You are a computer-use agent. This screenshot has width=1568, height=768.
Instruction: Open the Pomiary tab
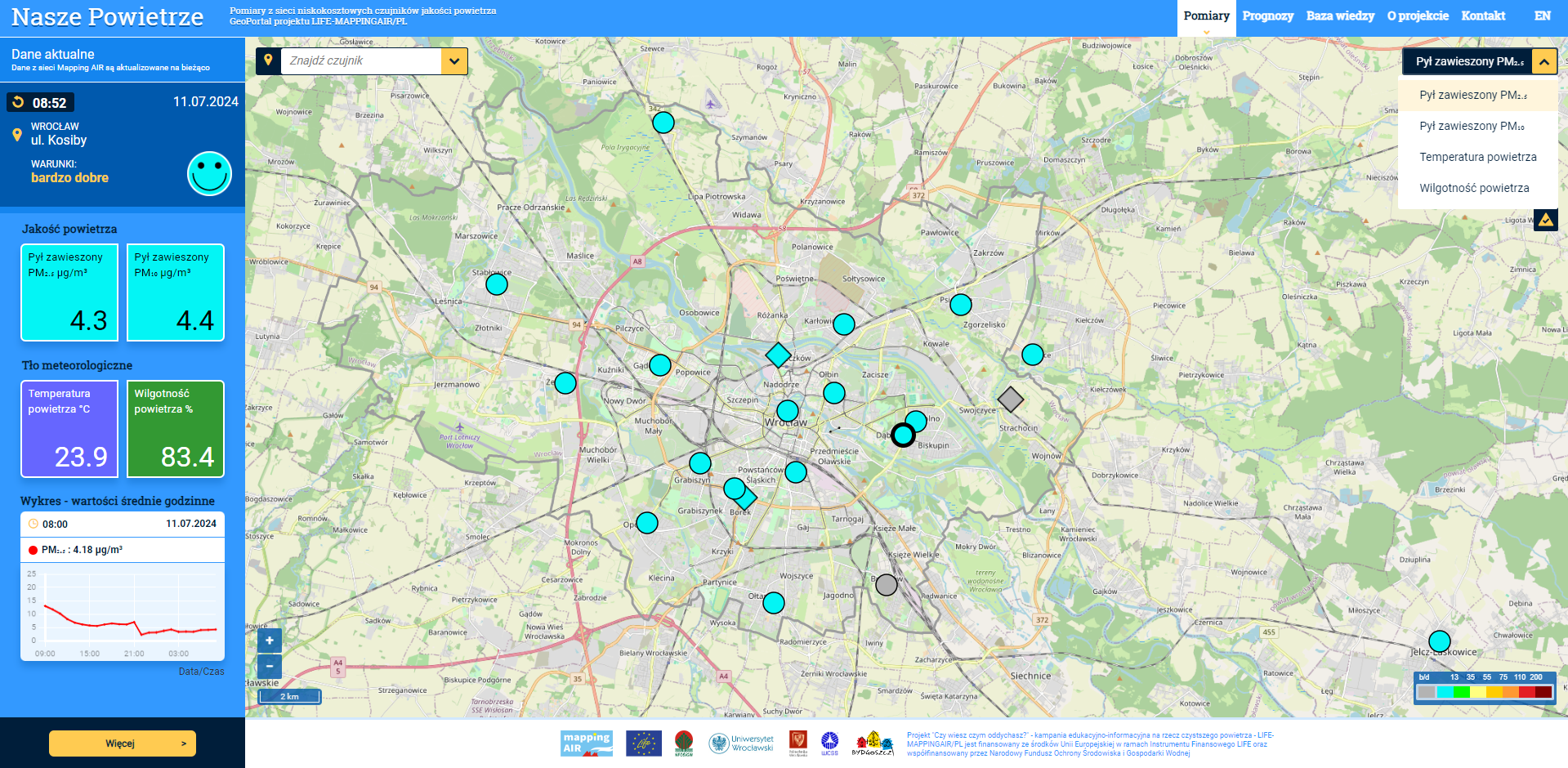pyautogui.click(x=1206, y=16)
